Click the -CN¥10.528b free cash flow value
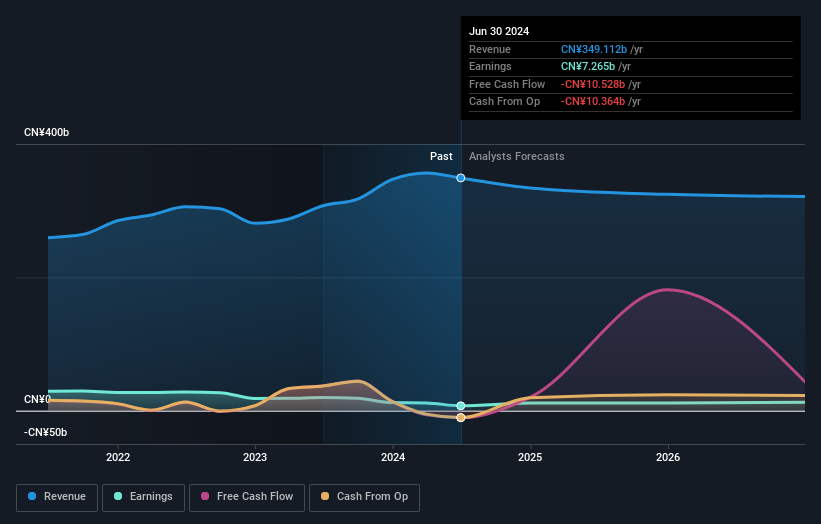 pyautogui.click(x=593, y=84)
